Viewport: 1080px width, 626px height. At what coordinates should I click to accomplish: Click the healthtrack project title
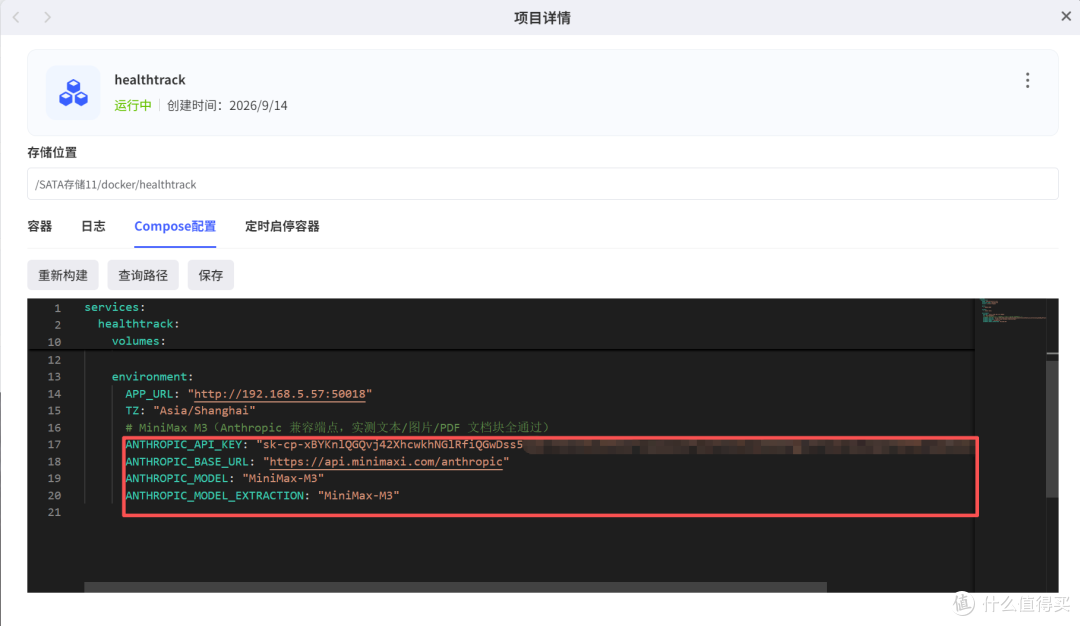coord(150,80)
